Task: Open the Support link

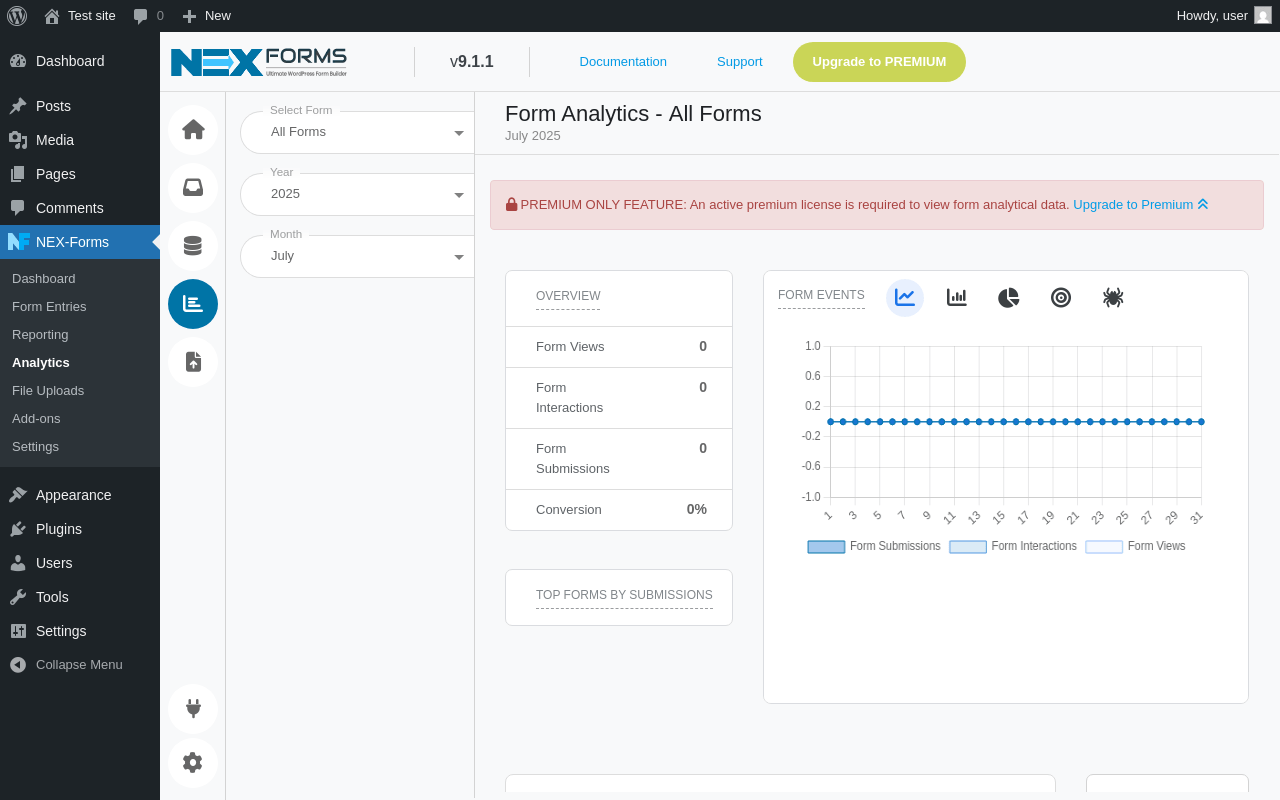Action: pos(740,62)
